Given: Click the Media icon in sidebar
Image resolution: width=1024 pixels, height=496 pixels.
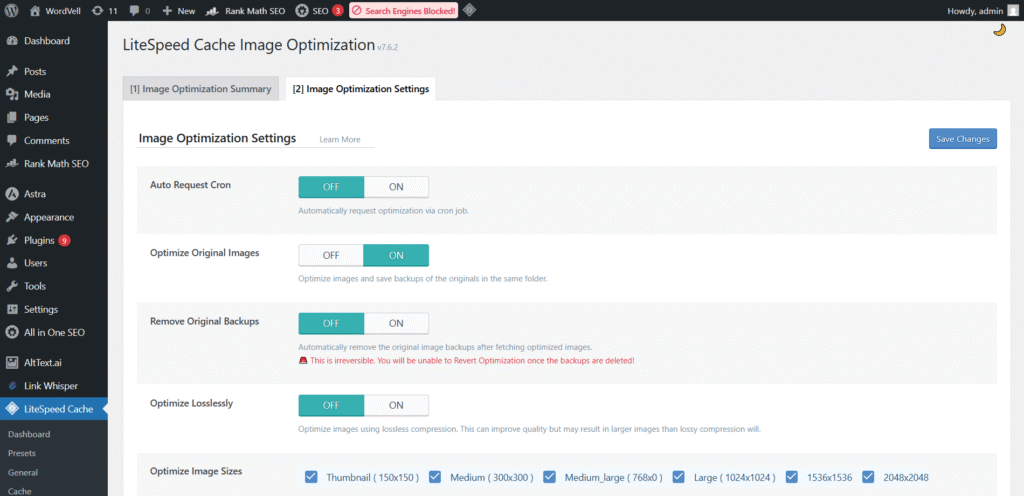Looking at the screenshot, I should tap(11, 94).
